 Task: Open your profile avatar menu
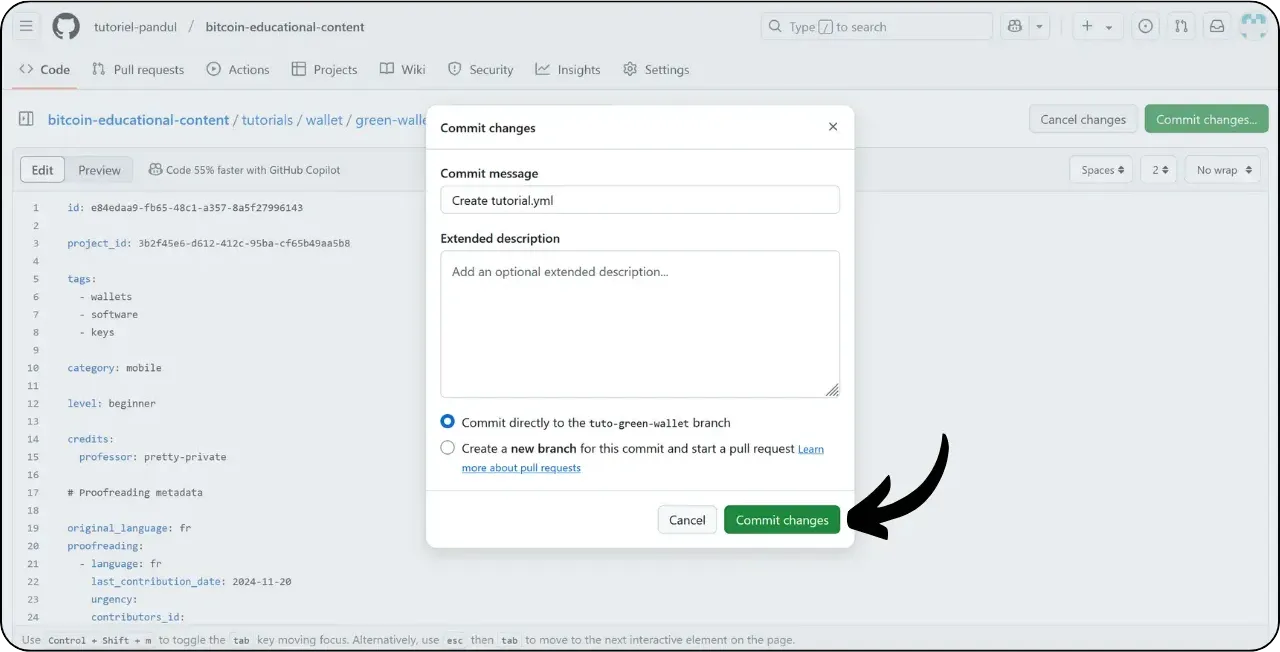(1253, 27)
